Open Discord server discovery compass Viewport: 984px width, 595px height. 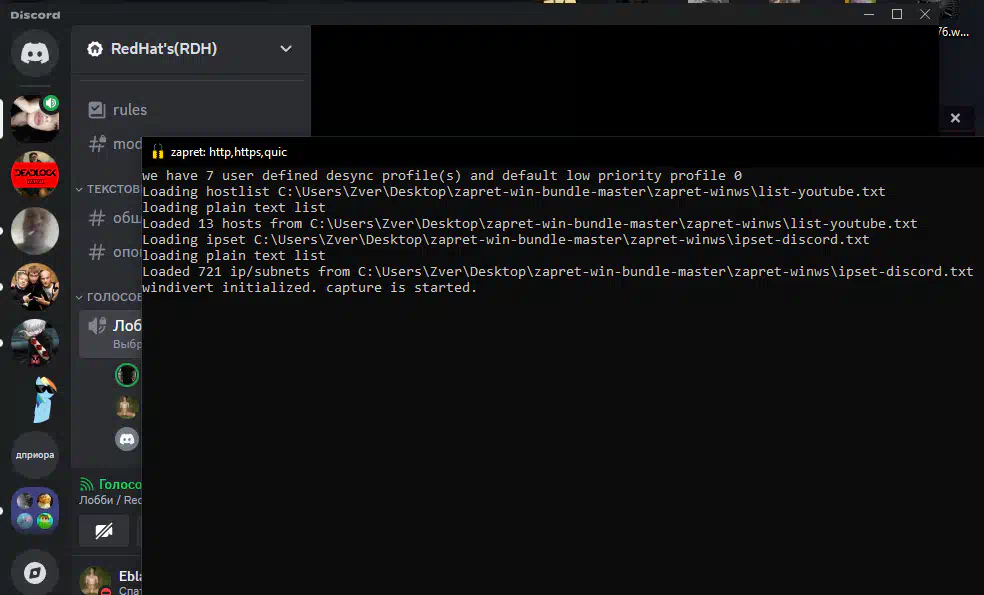35,572
